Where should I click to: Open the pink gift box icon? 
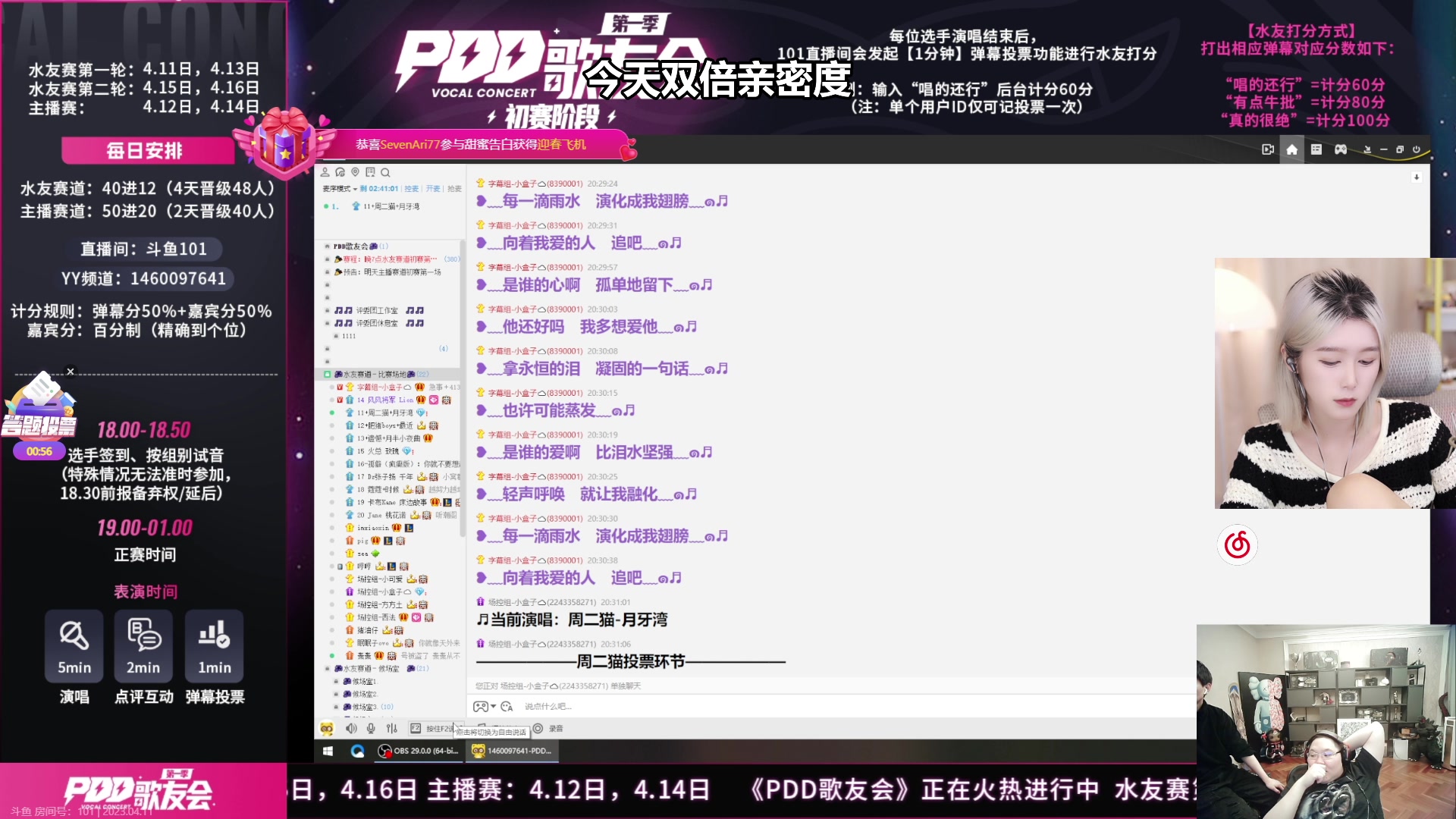284,143
